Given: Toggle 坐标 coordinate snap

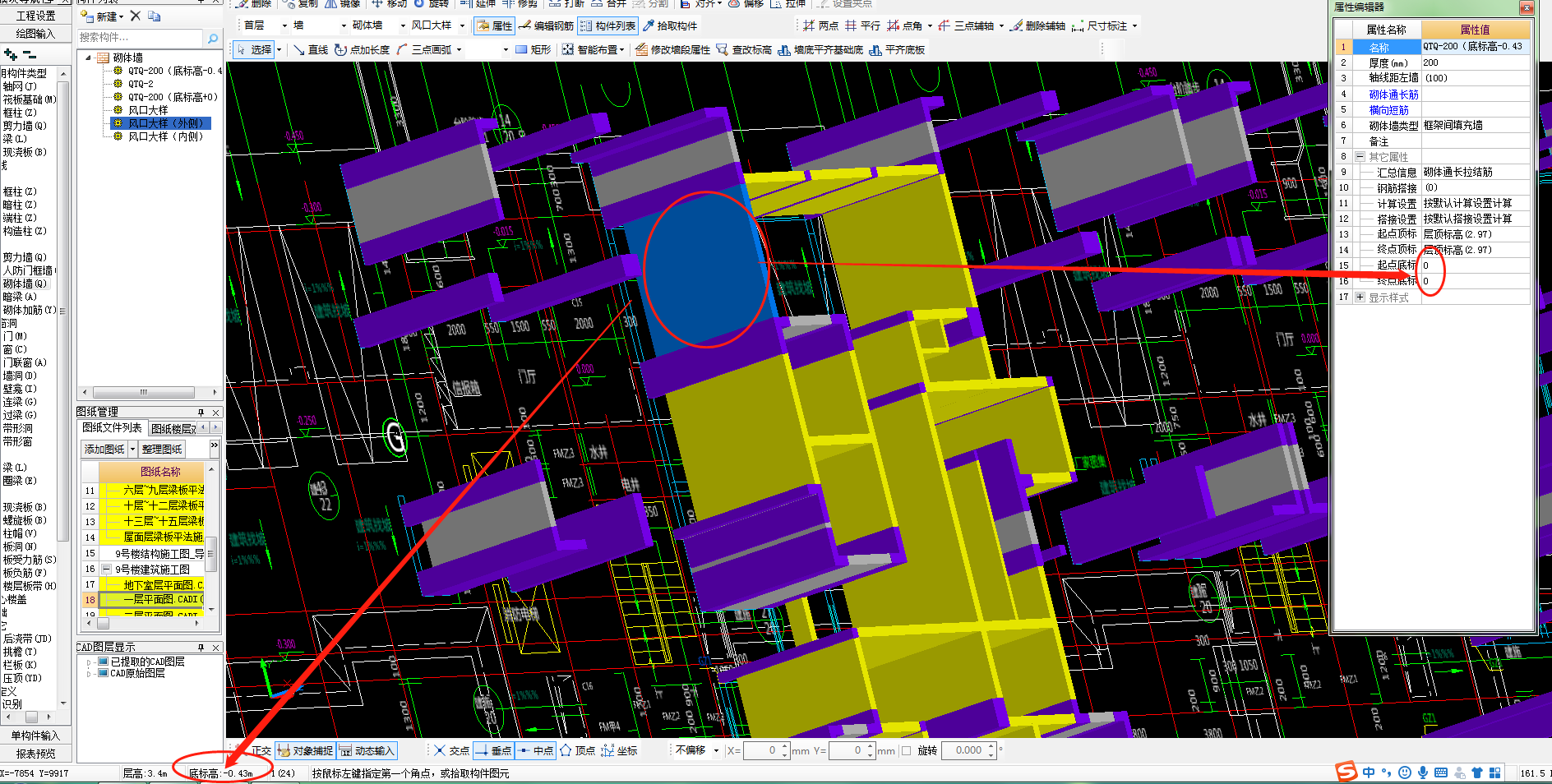Looking at the screenshot, I should tap(619, 750).
